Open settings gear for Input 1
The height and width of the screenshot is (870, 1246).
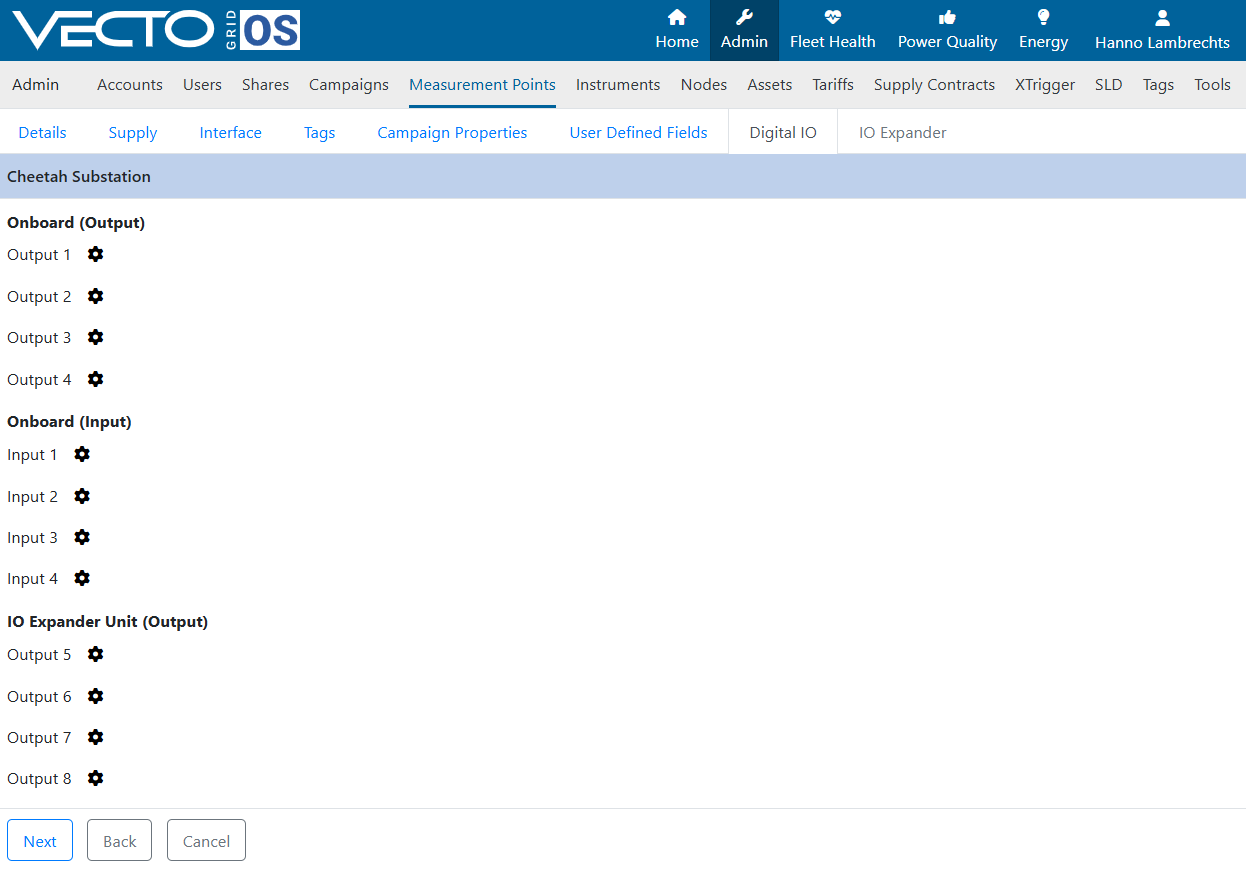click(82, 454)
